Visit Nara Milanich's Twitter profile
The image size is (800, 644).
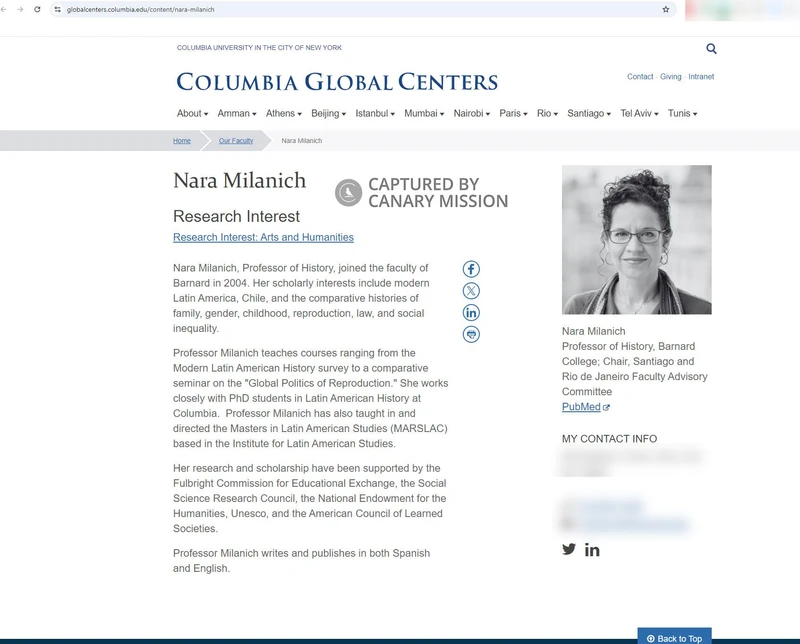[567, 548]
